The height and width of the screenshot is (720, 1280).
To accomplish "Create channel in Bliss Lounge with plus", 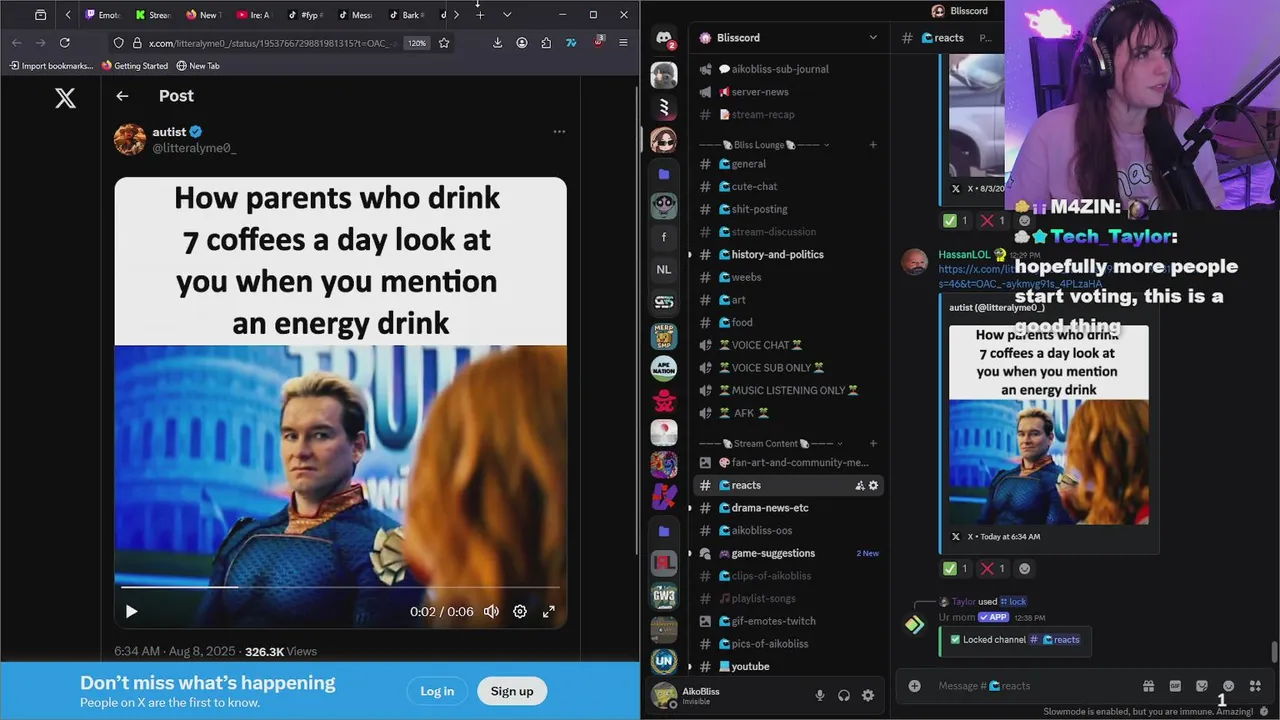I will coord(873,145).
